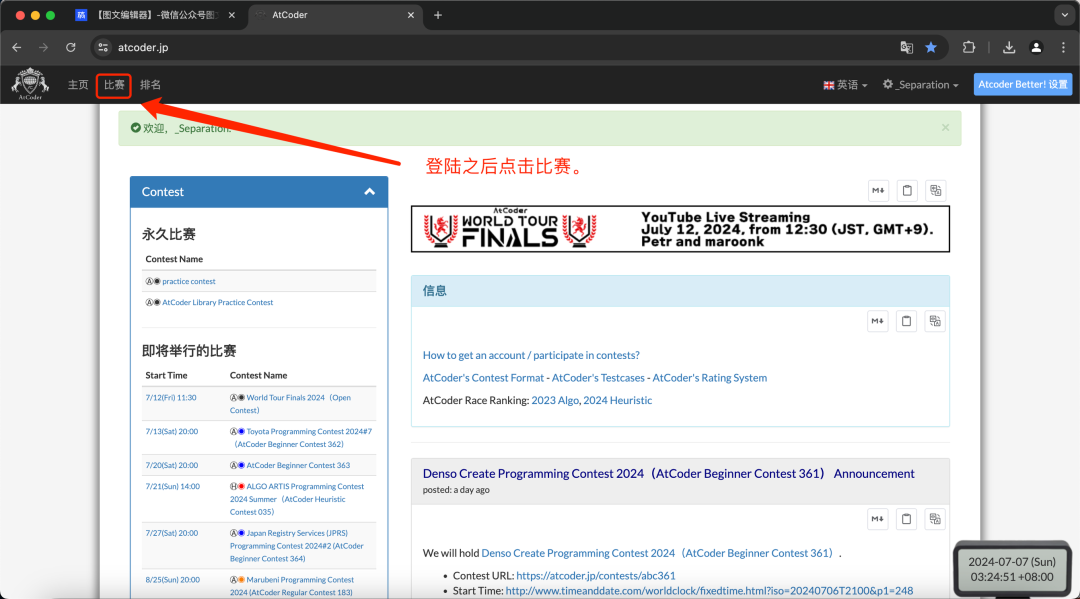Dismiss the green welcome banner with the ×
1080x599 pixels.
click(945, 128)
